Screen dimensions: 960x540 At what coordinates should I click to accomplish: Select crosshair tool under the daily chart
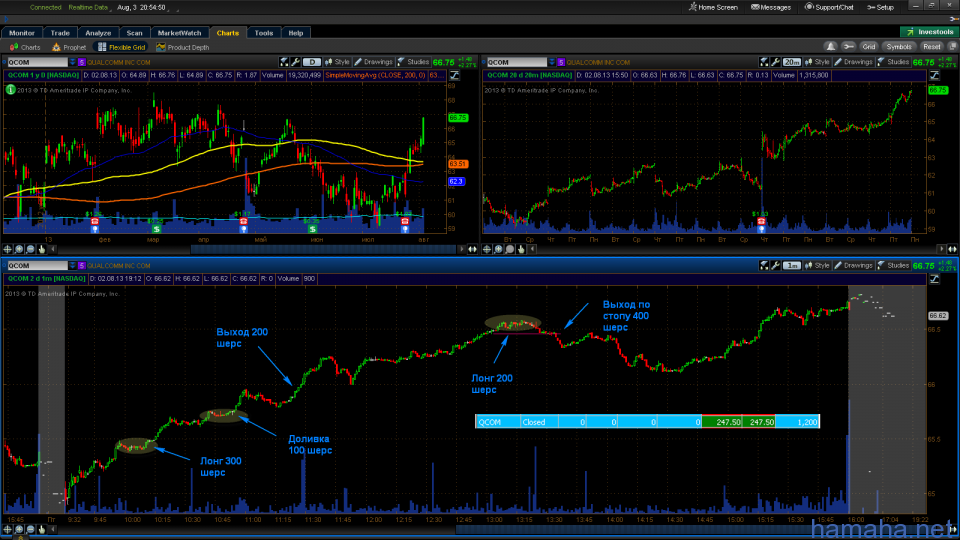pyautogui.click(x=7, y=249)
